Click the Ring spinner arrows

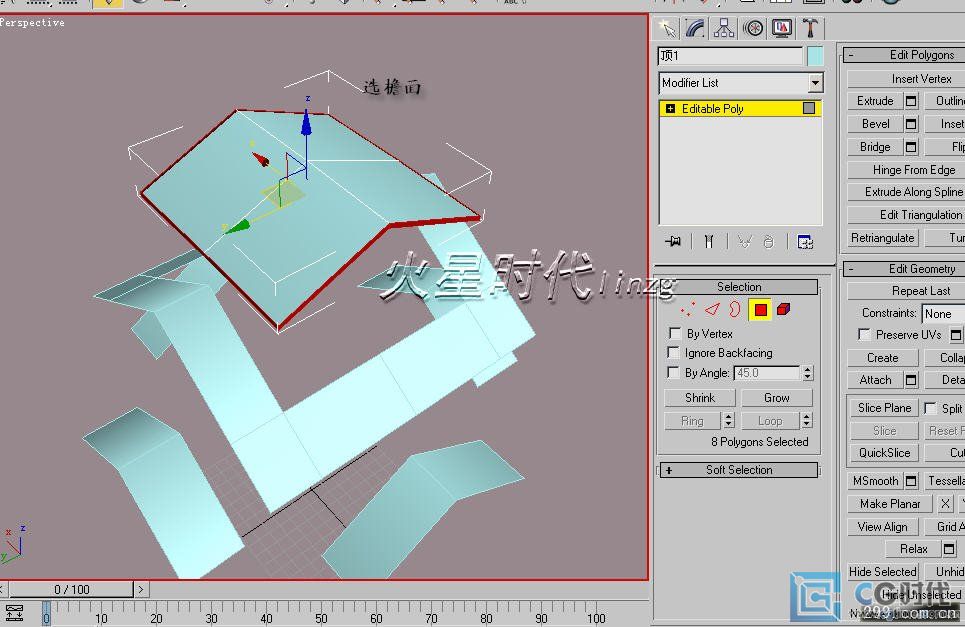click(729, 421)
